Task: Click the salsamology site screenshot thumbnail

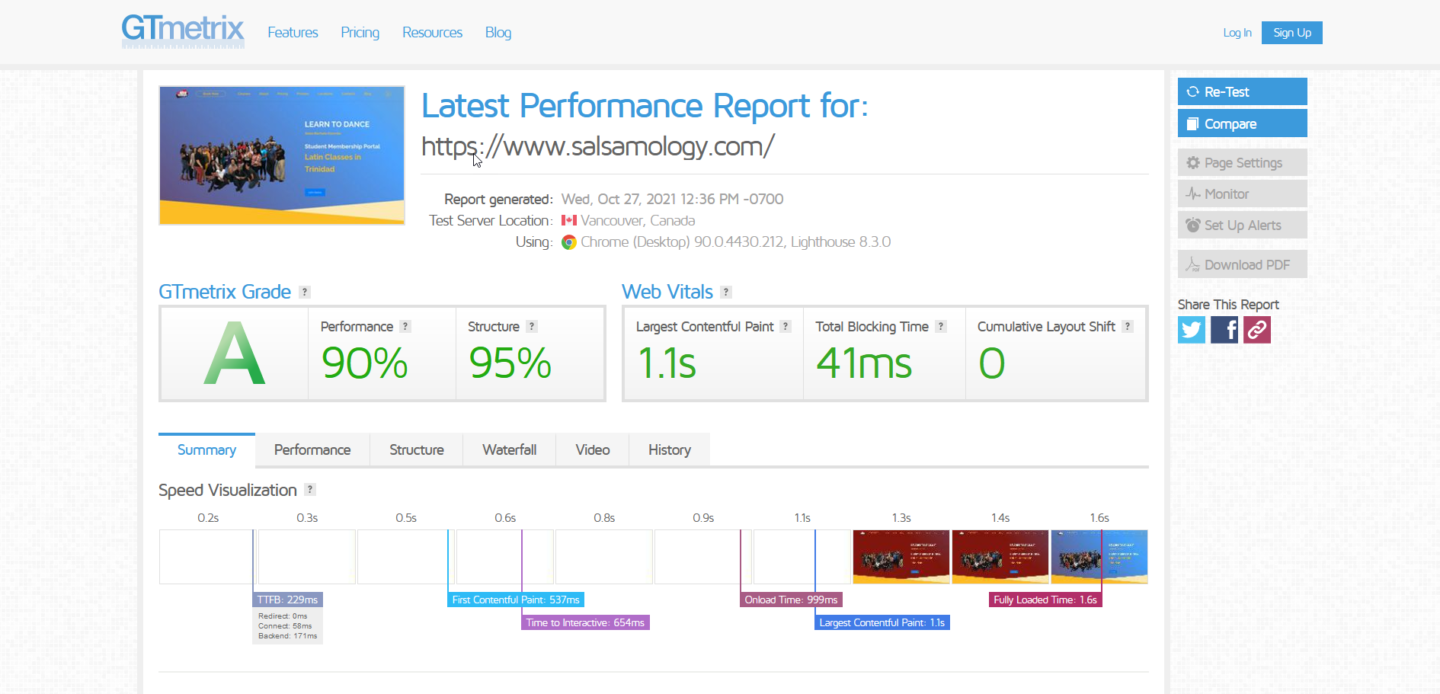Action: pos(282,155)
